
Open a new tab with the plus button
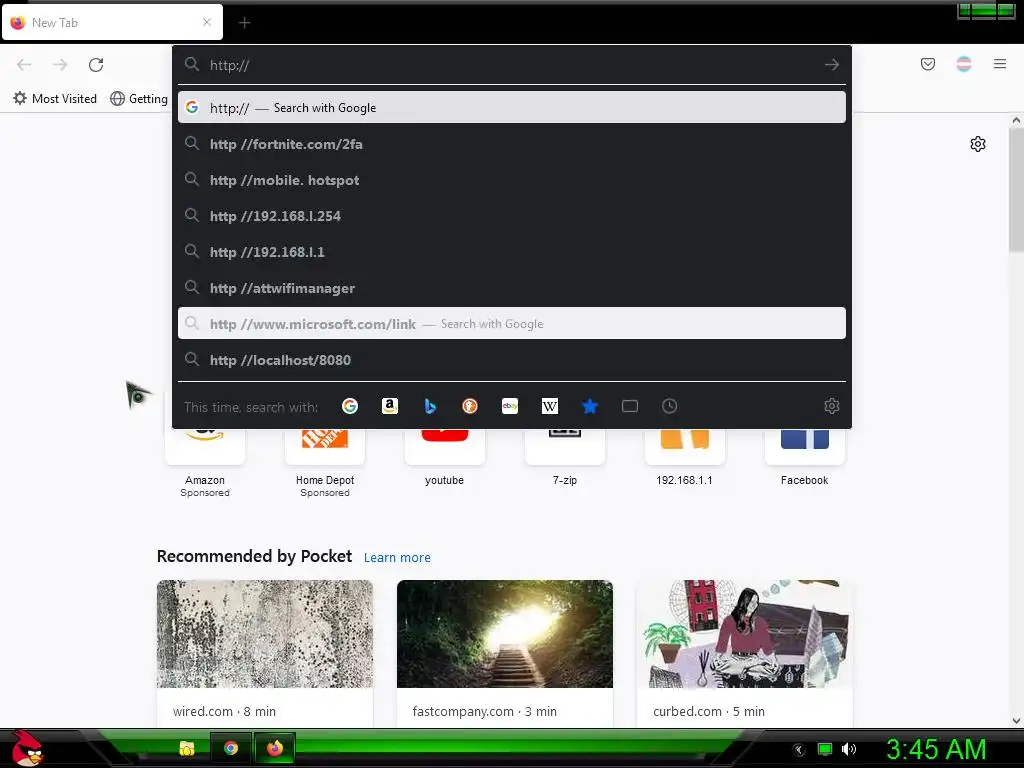pos(244,23)
